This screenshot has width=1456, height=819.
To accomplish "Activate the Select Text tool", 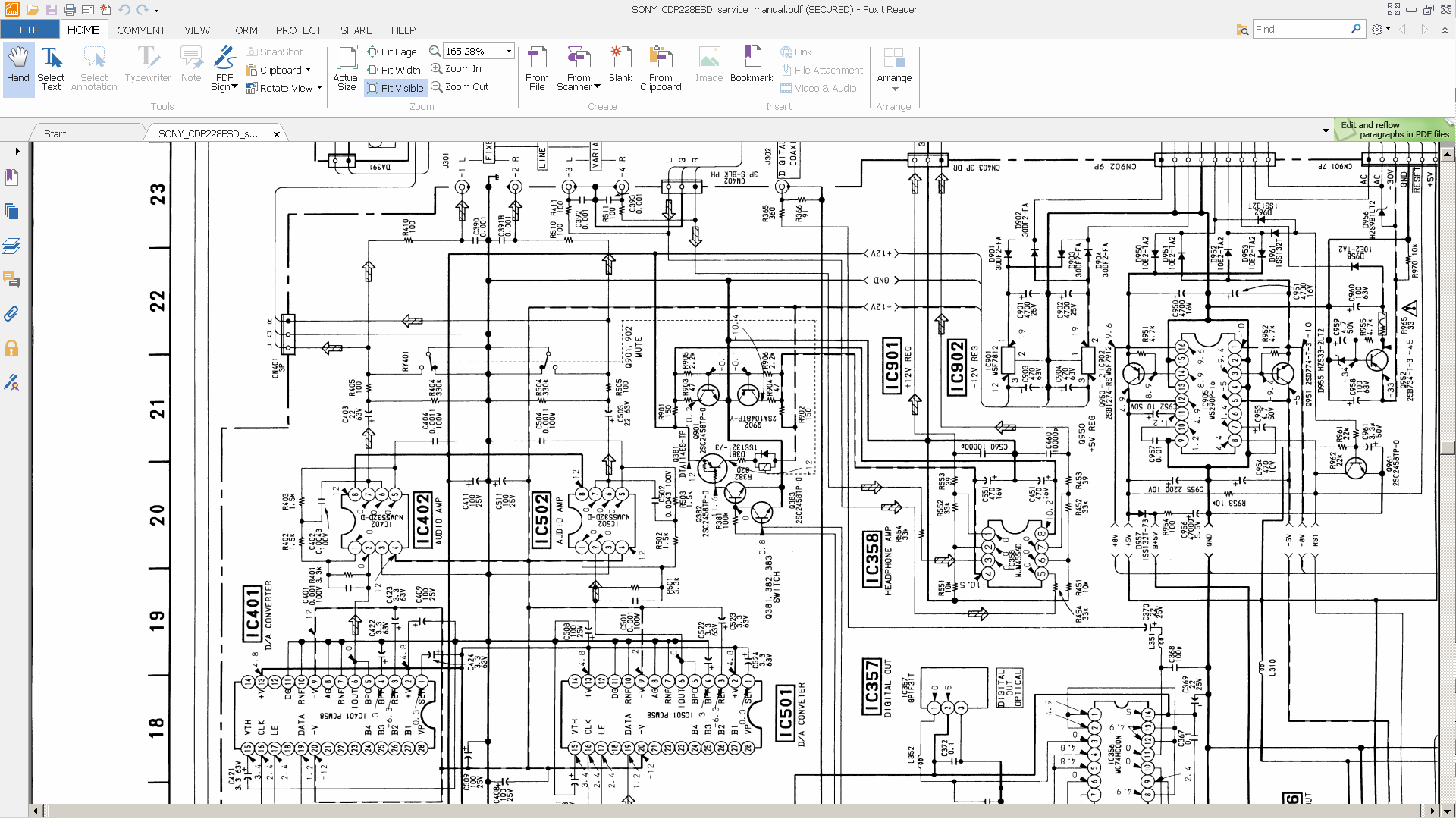I will [x=51, y=70].
